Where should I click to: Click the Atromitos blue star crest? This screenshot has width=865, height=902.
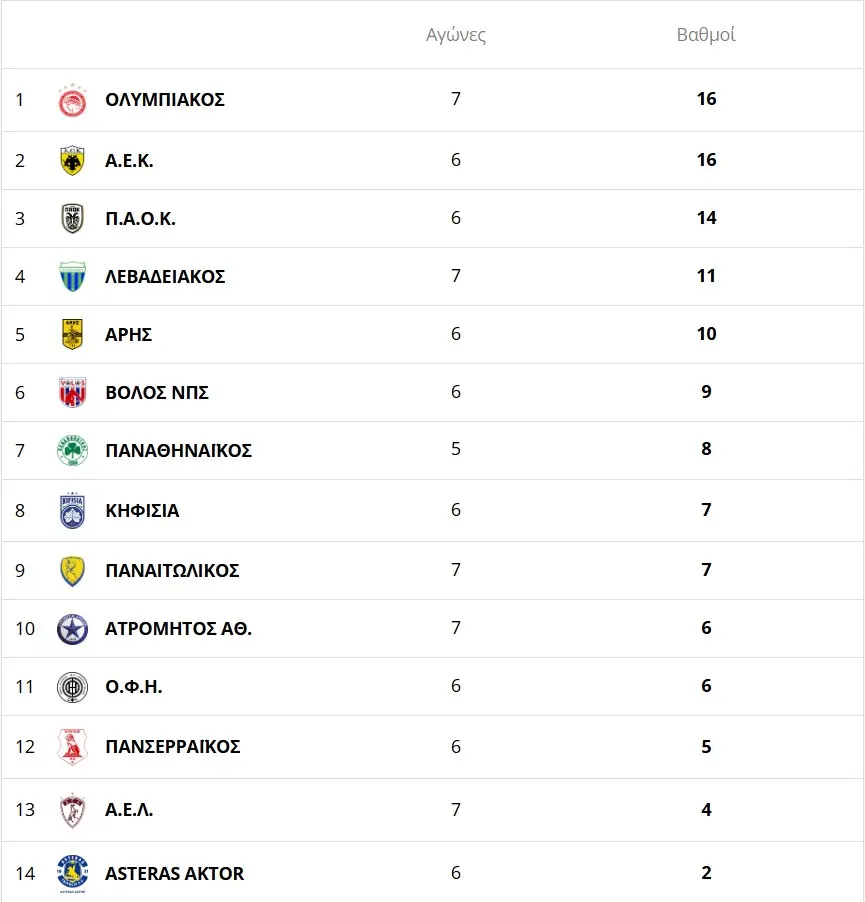(72, 629)
